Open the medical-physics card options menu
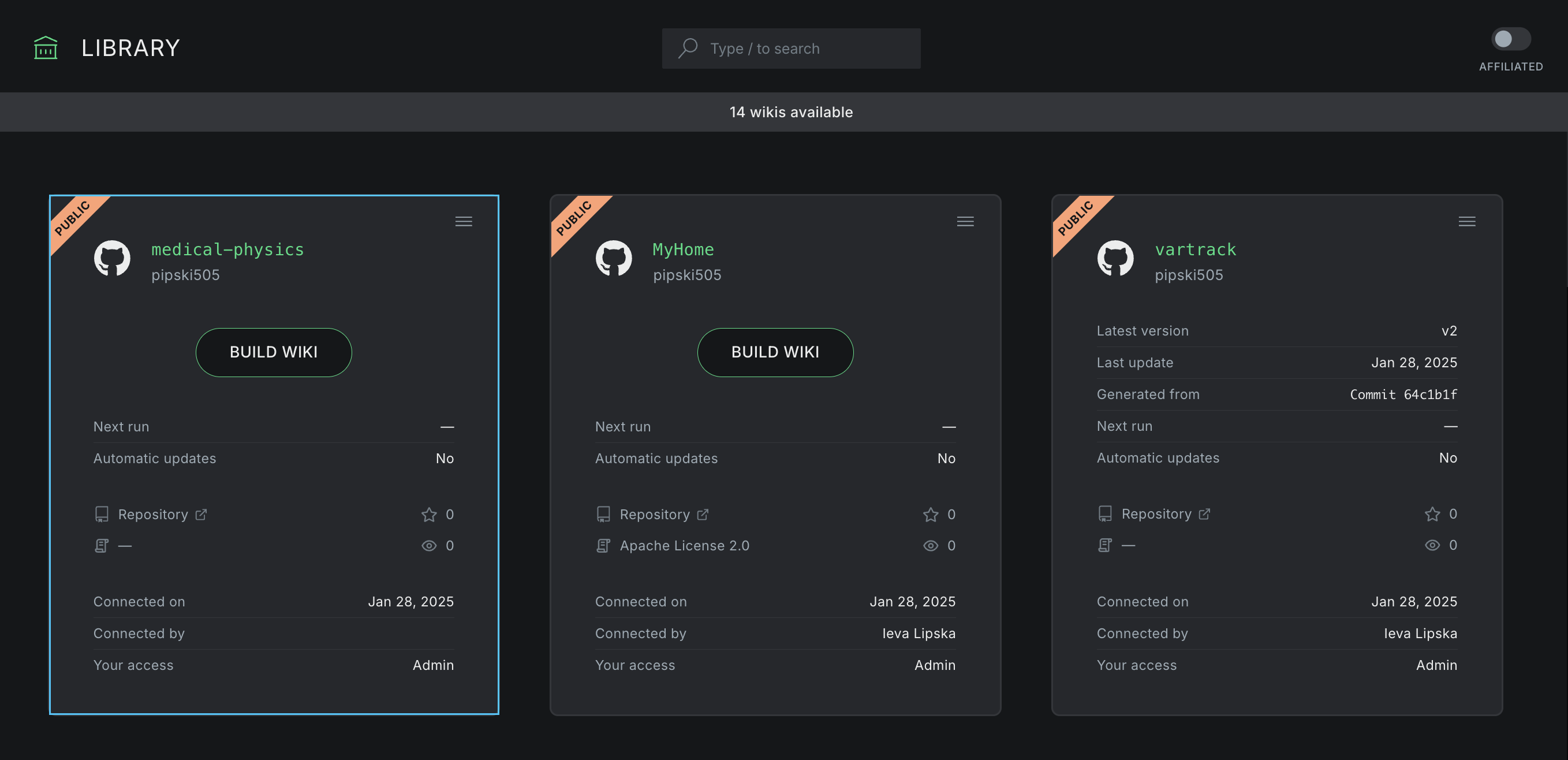The image size is (1568, 760). click(x=464, y=221)
